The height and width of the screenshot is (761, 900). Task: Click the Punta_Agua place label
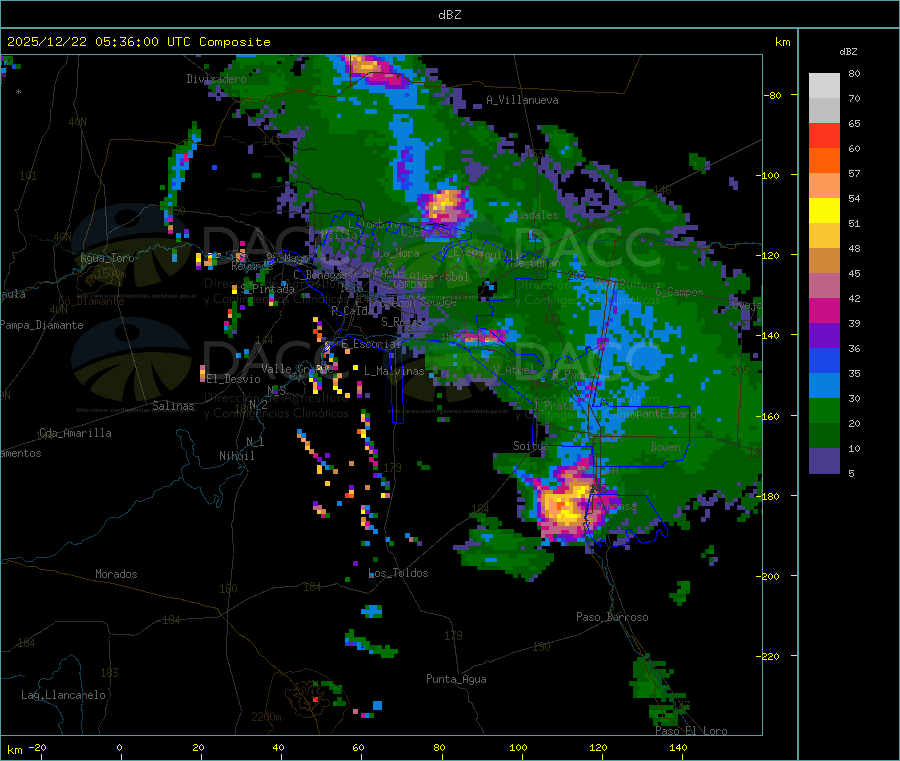pos(456,679)
